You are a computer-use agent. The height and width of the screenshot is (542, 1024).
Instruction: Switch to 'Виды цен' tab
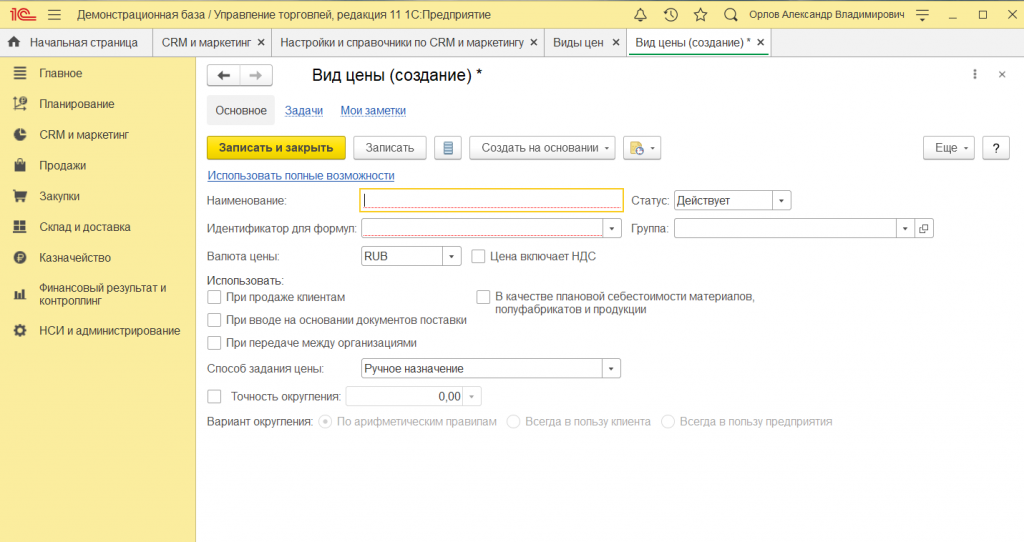tap(578, 43)
